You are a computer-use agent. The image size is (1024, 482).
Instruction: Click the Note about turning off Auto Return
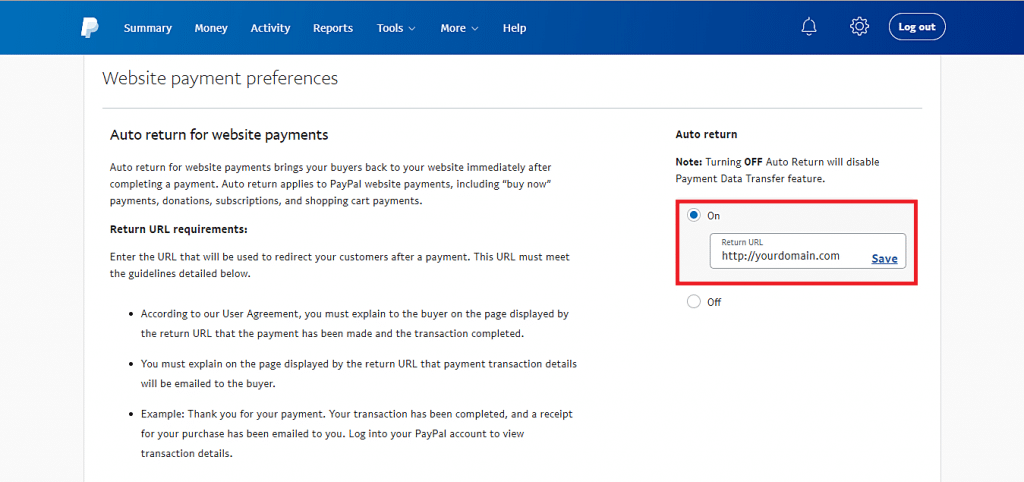[777, 170]
